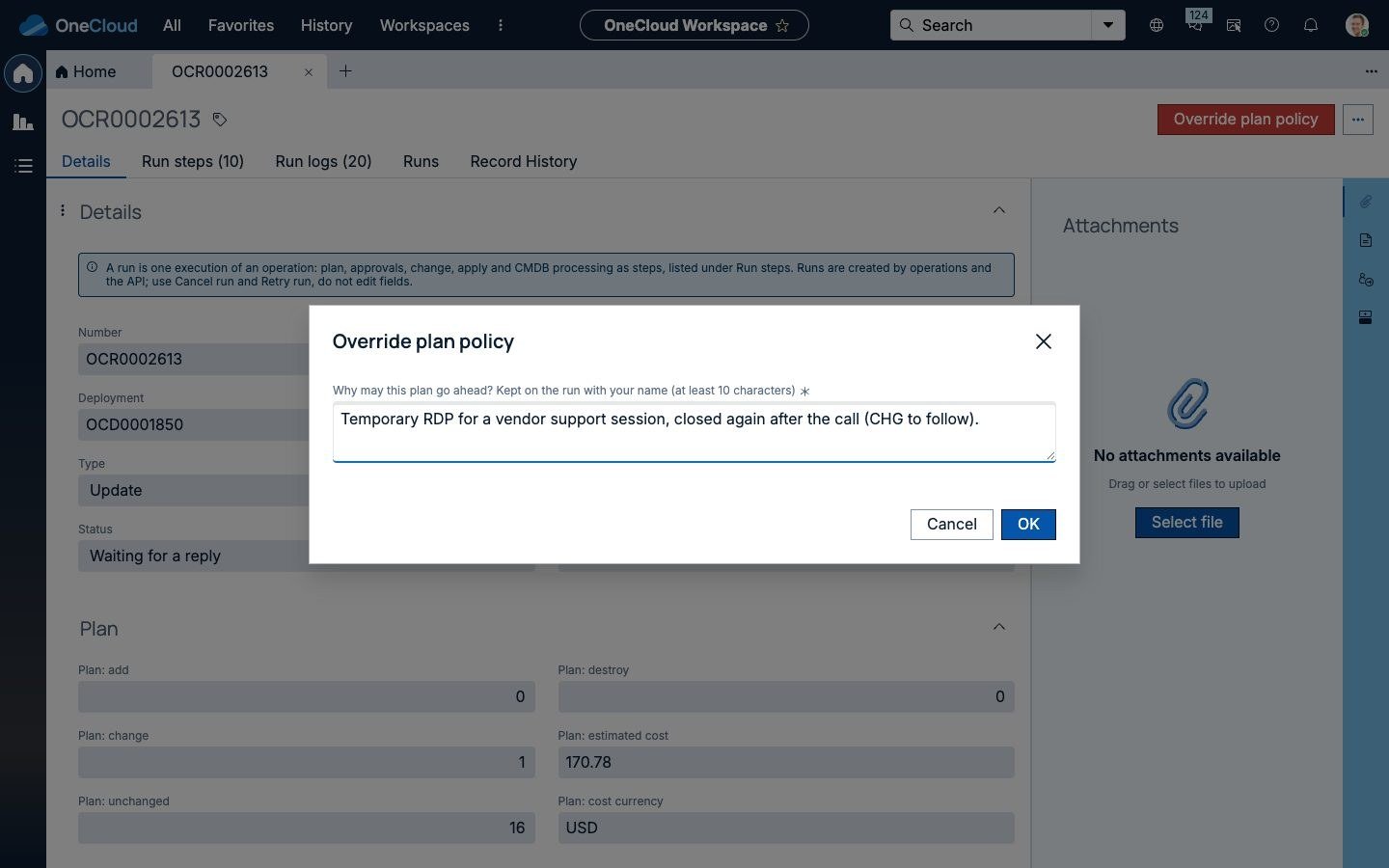Open the Workspaces menu
This screenshot has width=1389, height=868.
[424, 25]
